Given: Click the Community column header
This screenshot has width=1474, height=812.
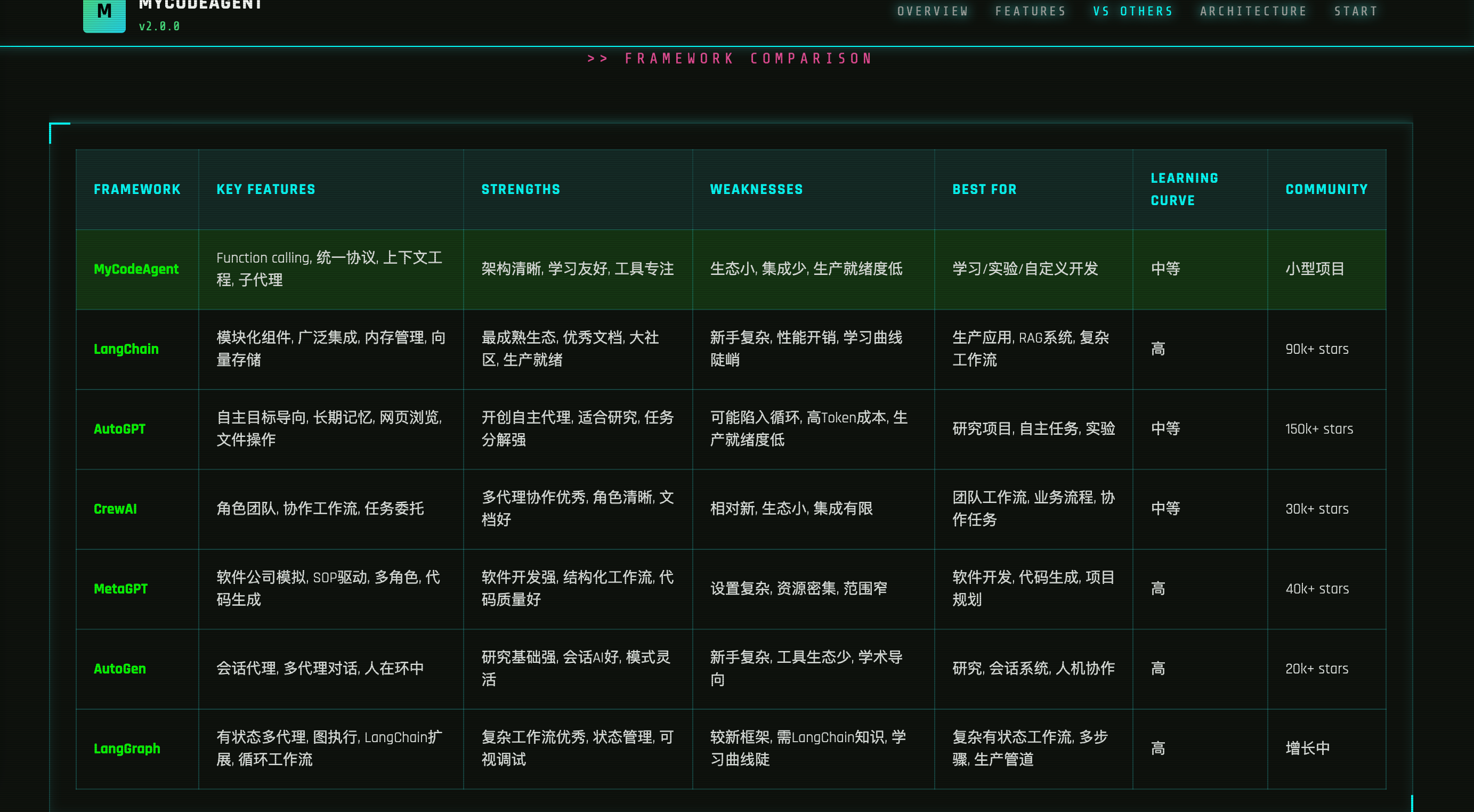Looking at the screenshot, I should tap(1326, 189).
